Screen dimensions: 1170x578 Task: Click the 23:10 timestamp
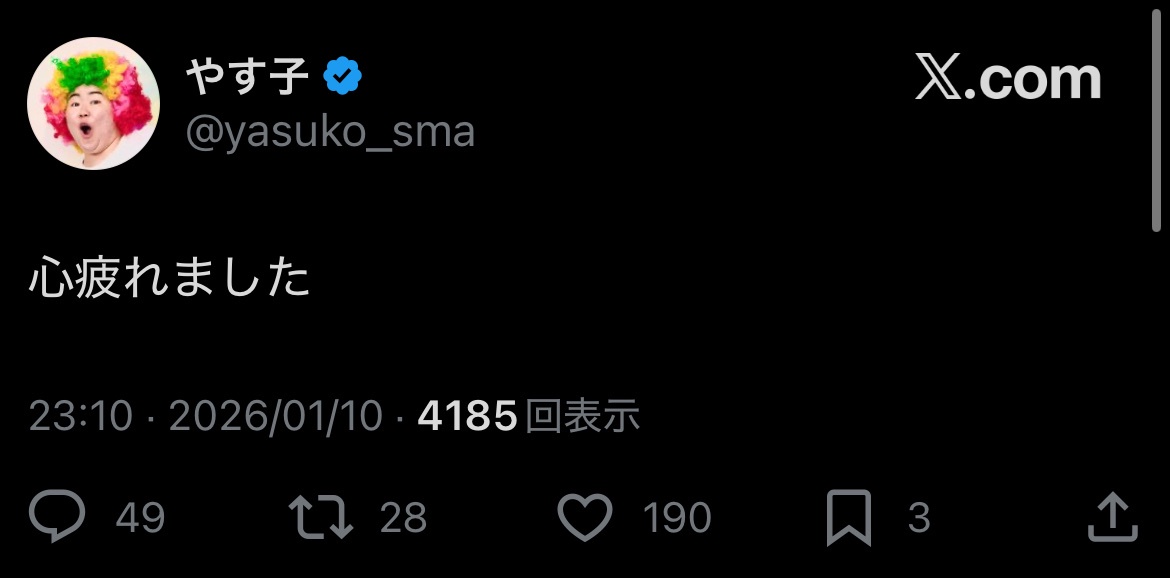tap(81, 415)
